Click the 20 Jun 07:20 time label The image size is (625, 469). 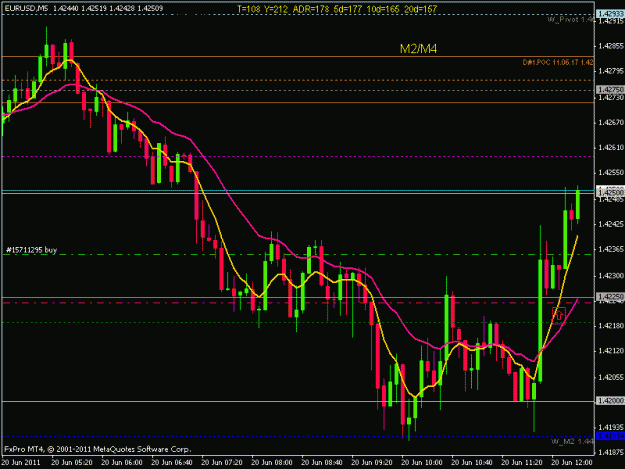222,463
